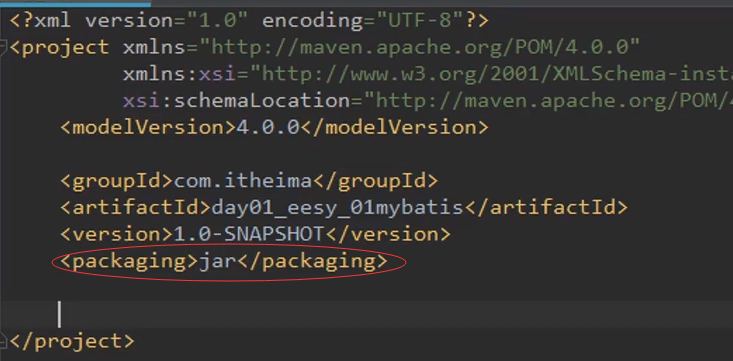
Task: Click the xsi:schemaLocation attribute line
Action: click(x=428, y=101)
